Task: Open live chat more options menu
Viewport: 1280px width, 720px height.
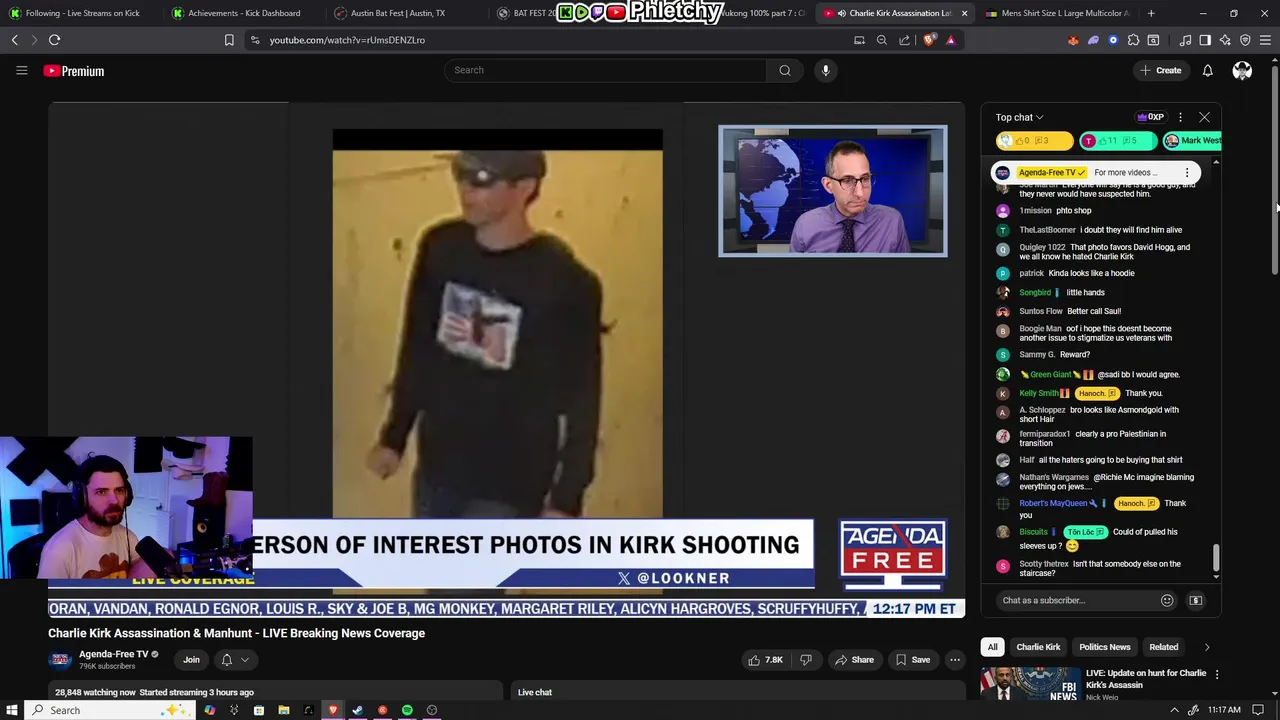Action: [1180, 117]
